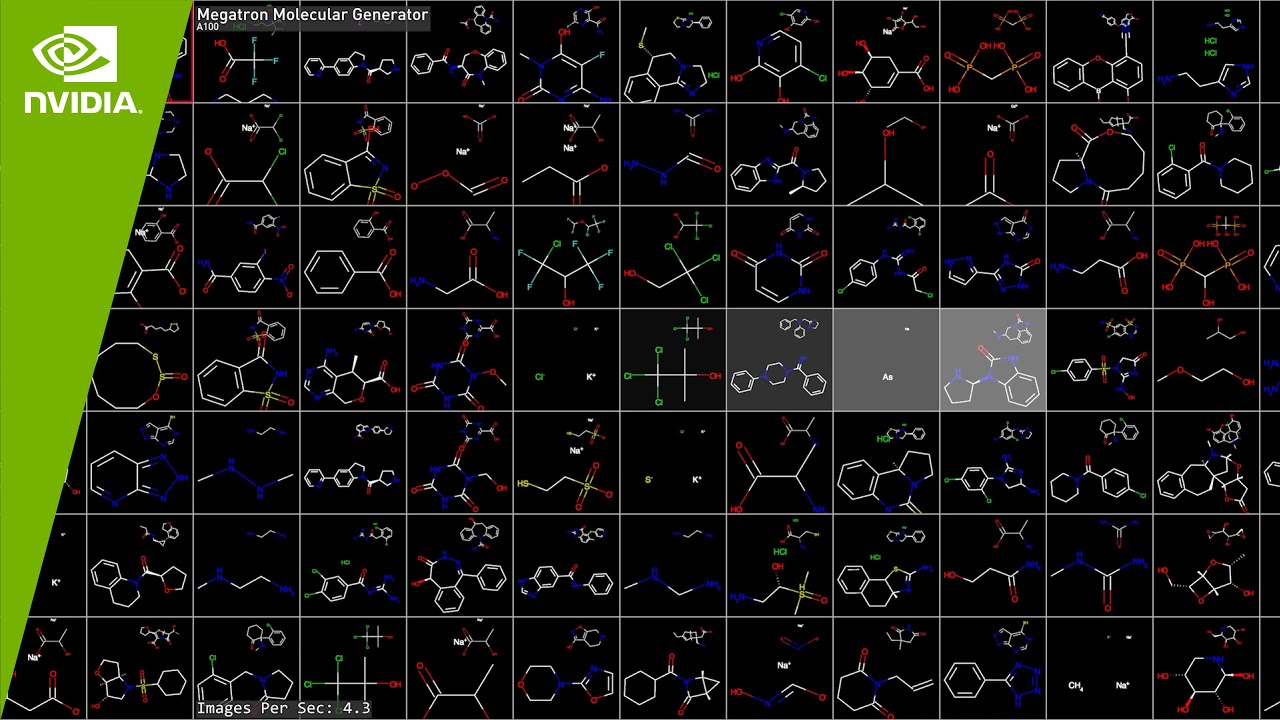Select the bottom-right piperidine polyol sugar tile

click(x=1206, y=669)
